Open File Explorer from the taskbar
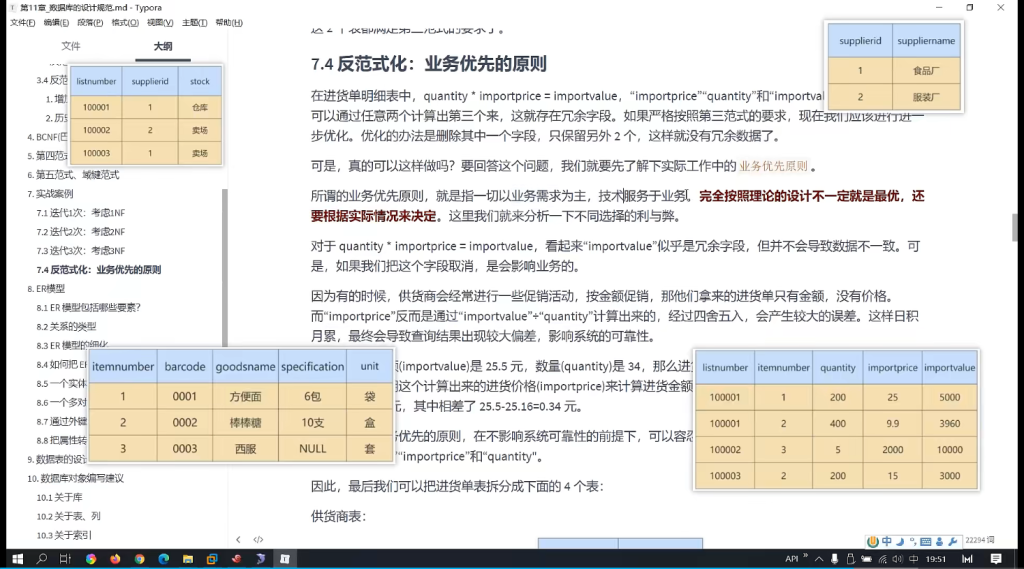The width and height of the screenshot is (1024, 569). point(187,559)
